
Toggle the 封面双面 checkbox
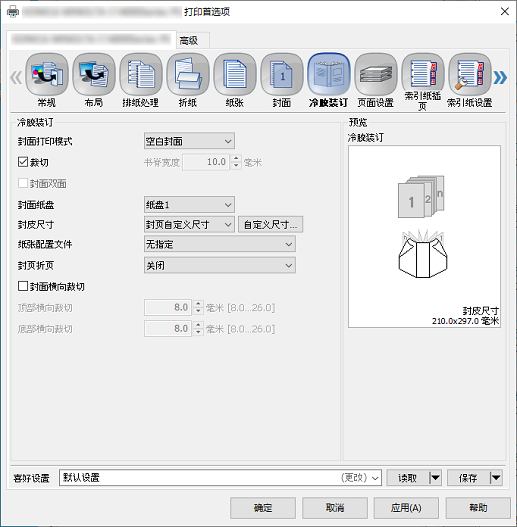click(x=23, y=183)
